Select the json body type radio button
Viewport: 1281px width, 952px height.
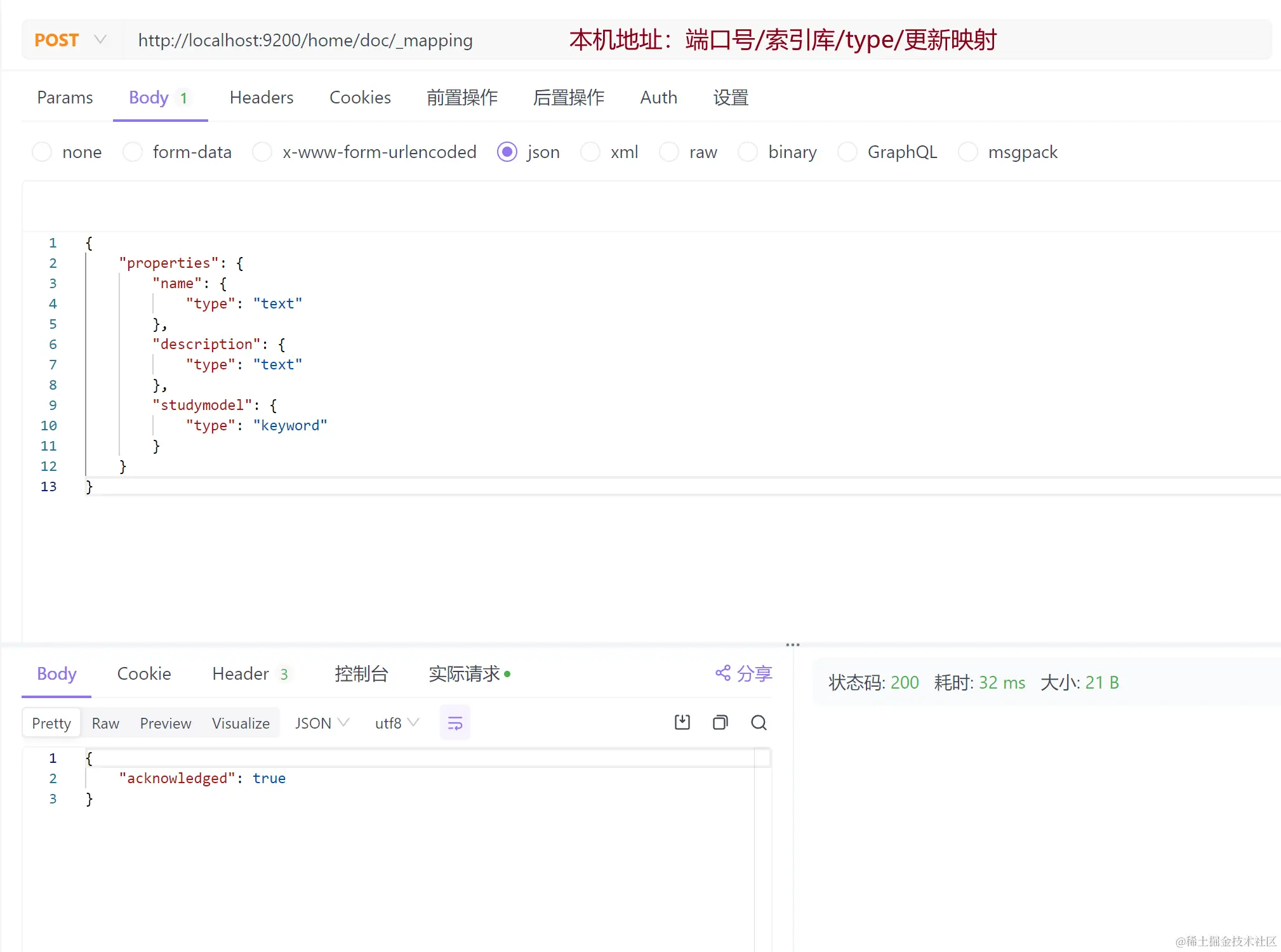tap(507, 152)
